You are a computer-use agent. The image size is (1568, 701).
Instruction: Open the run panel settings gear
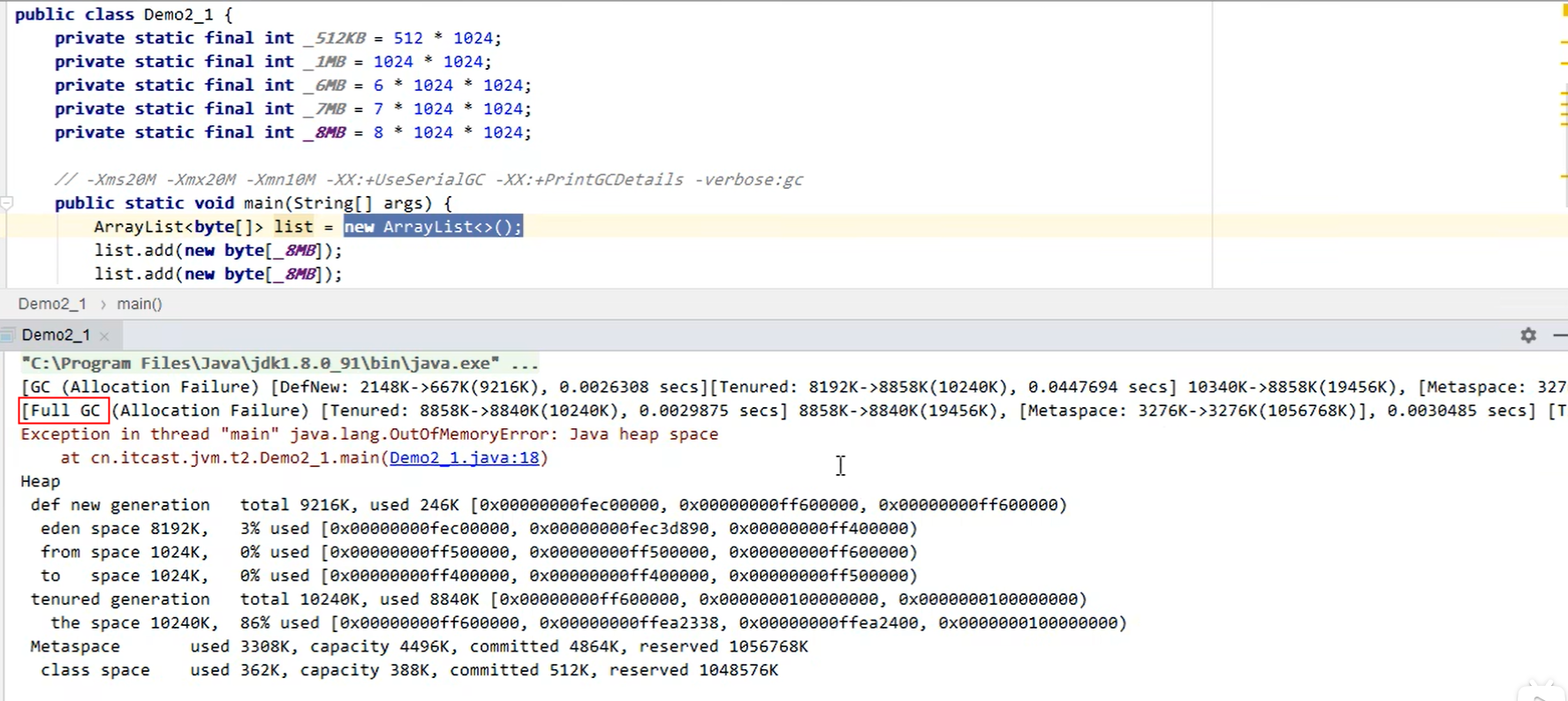1528,335
